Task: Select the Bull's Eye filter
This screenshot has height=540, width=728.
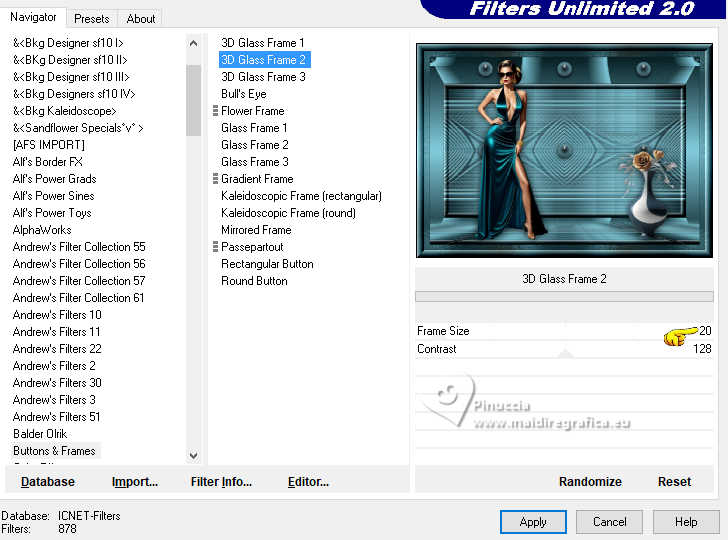Action: point(244,94)
